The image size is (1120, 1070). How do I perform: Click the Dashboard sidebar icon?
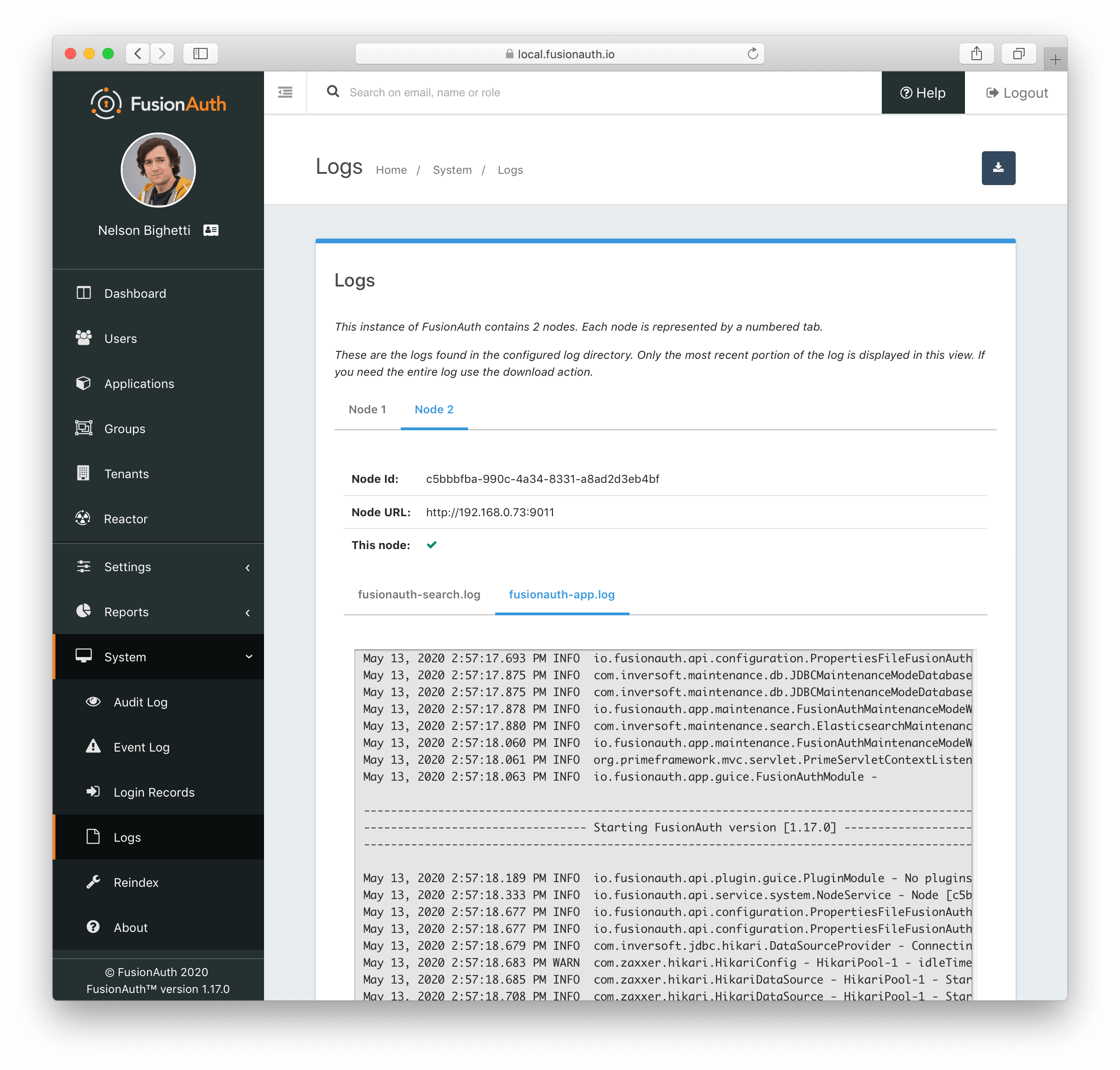[x=84, y=293]
